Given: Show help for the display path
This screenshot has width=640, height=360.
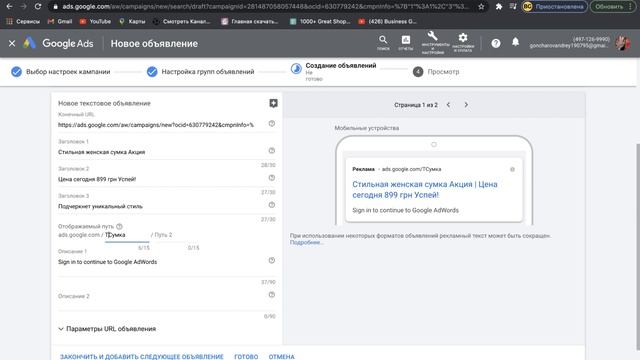Looking at the screenshot, I should pyautogui.click(x=119, y=226).
